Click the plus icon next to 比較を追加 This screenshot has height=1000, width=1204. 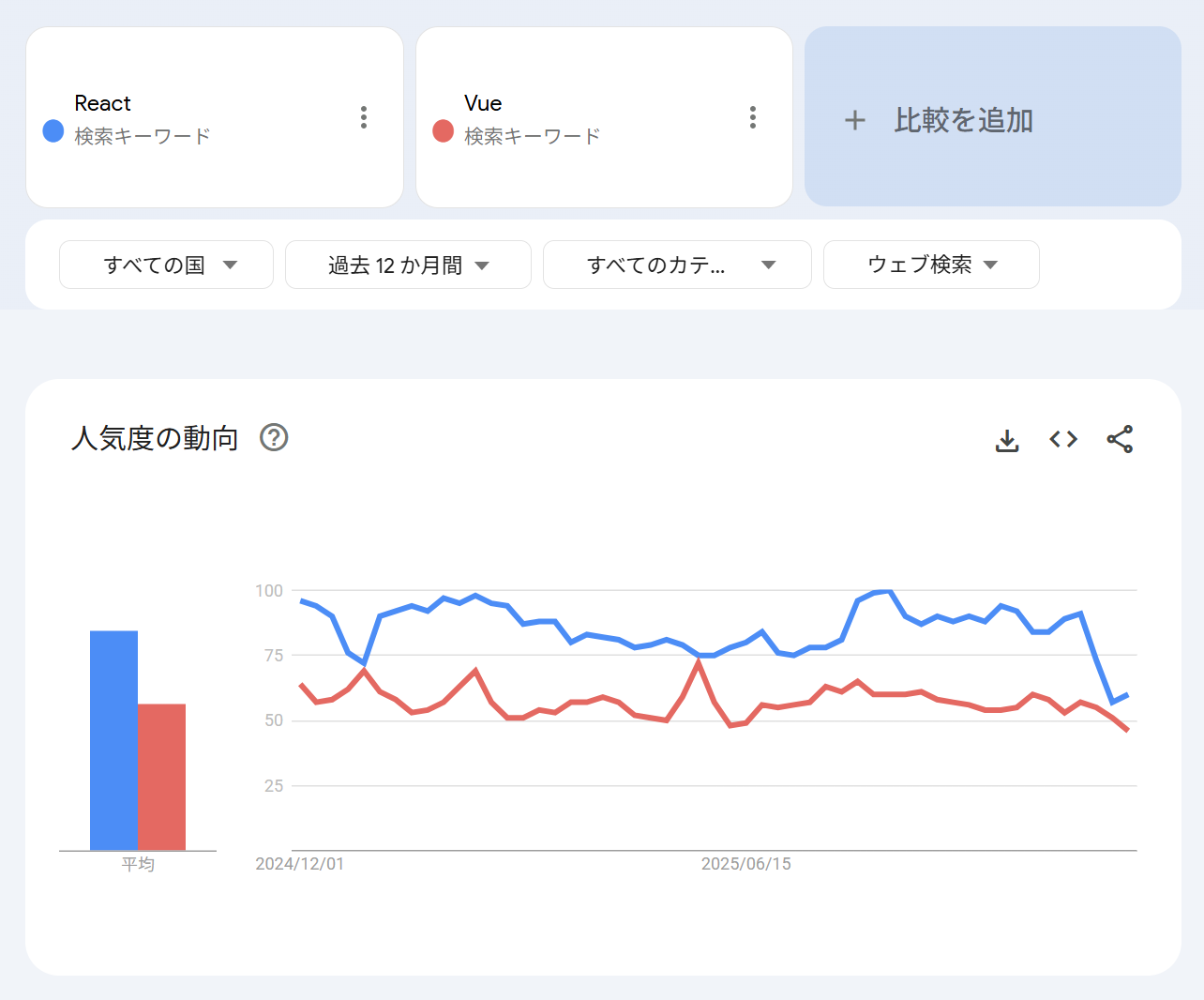(x=854, y=120)
